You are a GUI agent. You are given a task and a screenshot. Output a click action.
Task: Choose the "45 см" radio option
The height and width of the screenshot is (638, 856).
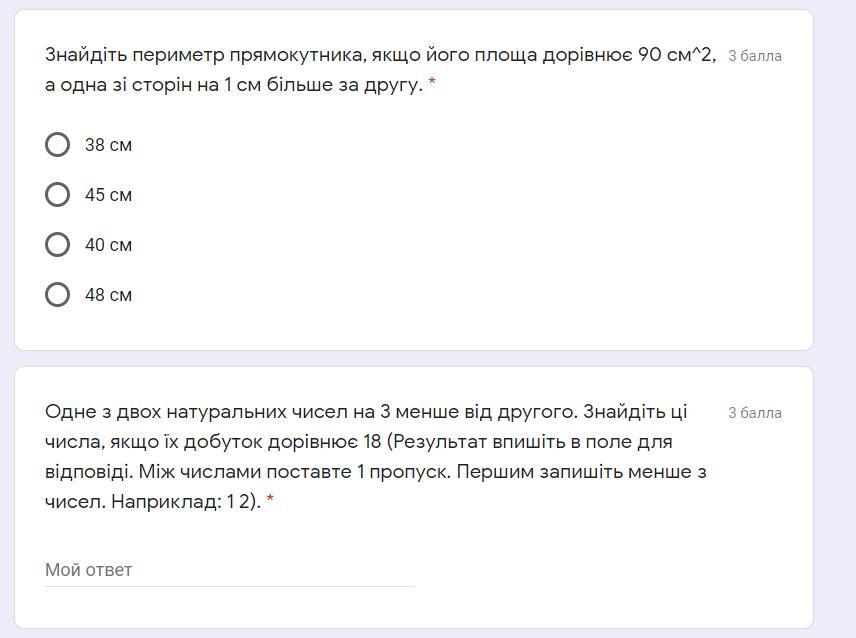58,195
